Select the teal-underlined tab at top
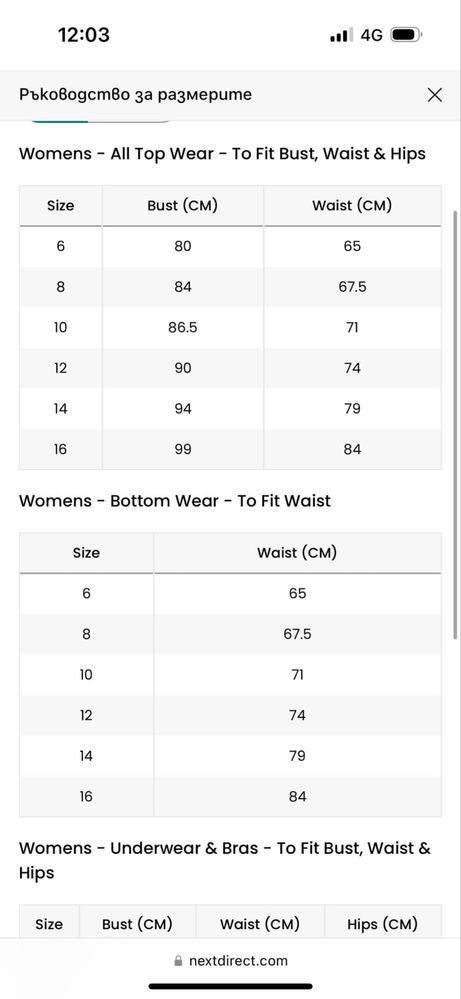The image size is (461, 999). click(x=59, y=120)
